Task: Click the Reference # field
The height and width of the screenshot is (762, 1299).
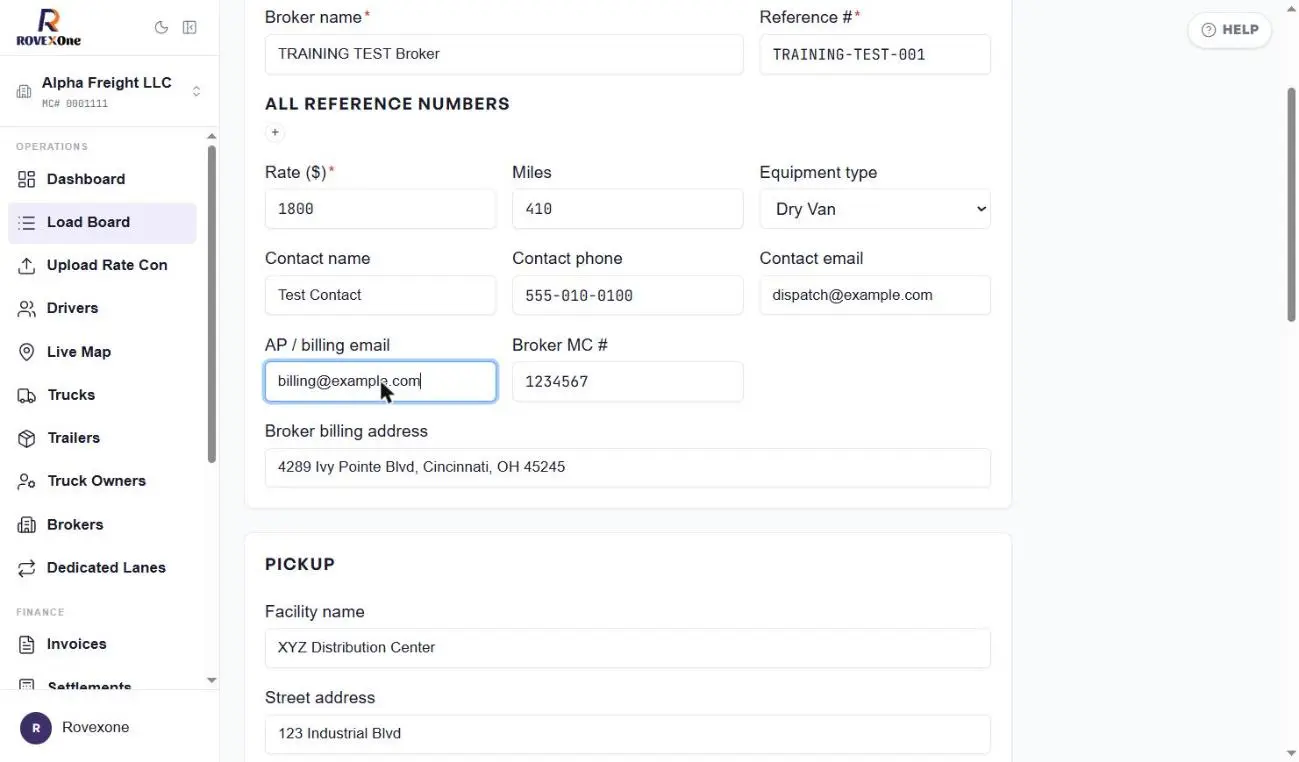Action: click(875, 54)
